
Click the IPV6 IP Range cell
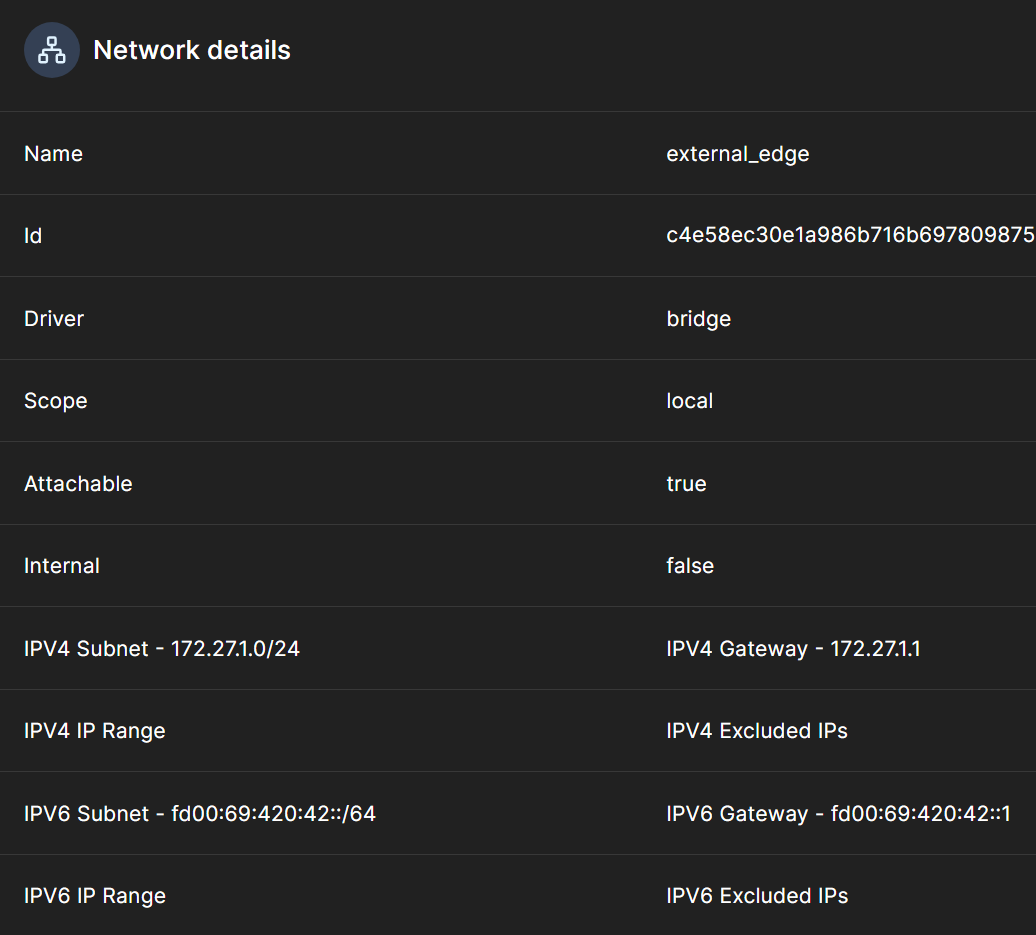point(95,896)
